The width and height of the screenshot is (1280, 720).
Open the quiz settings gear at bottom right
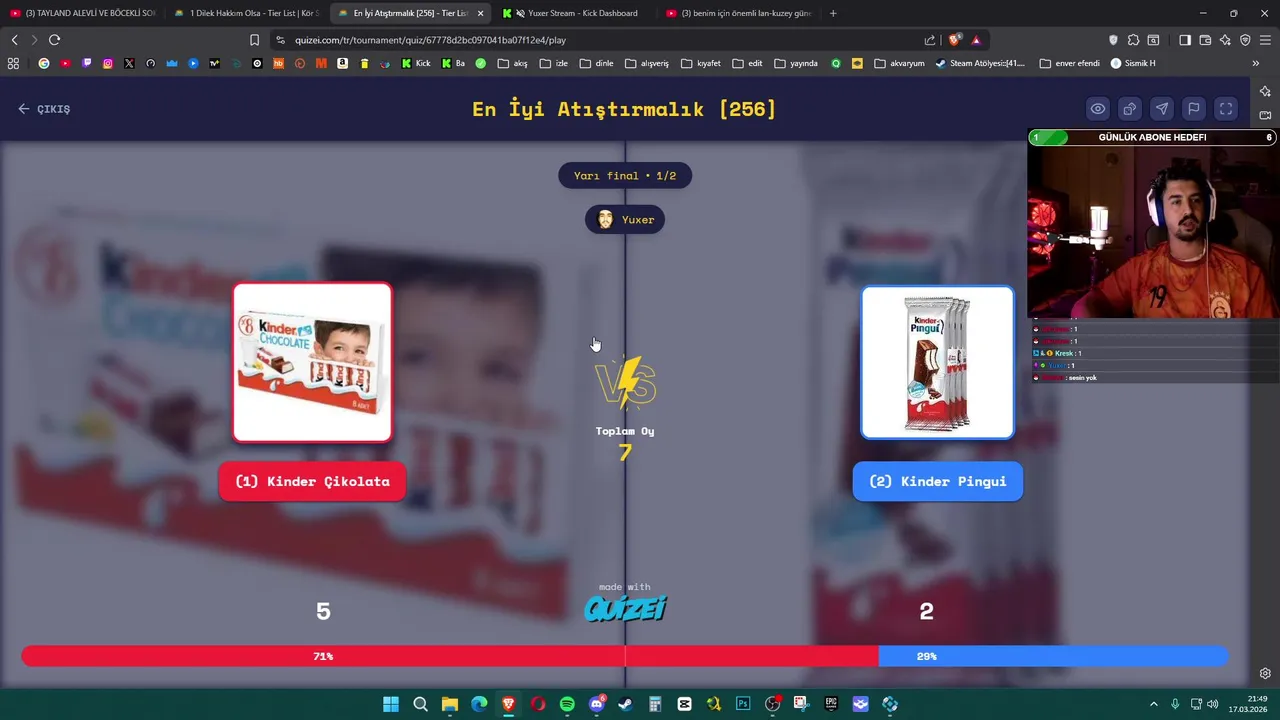(x=1265, y=673)
